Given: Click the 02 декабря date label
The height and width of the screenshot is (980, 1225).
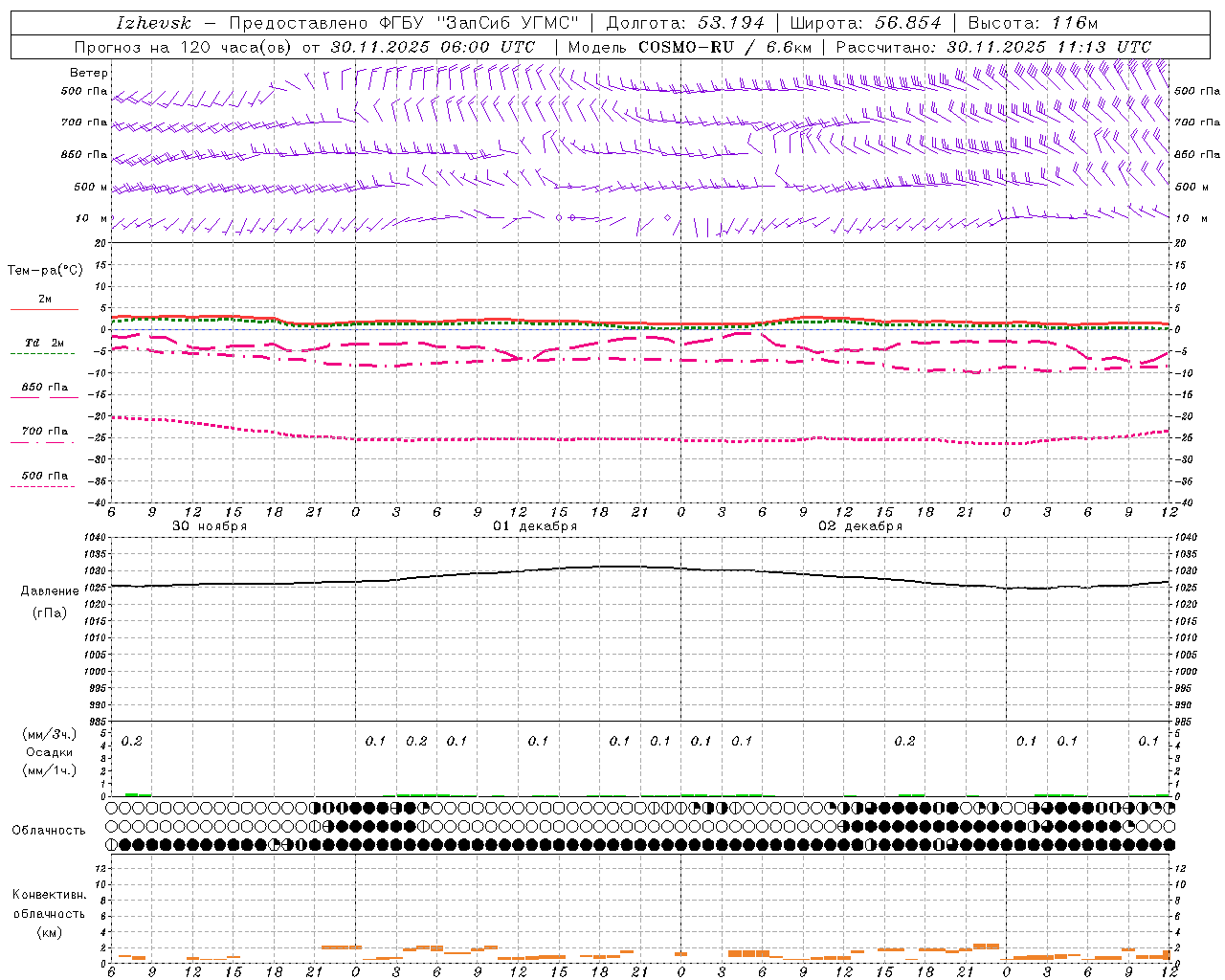Looking at the screenshot, I should click(x=860, y=526).
